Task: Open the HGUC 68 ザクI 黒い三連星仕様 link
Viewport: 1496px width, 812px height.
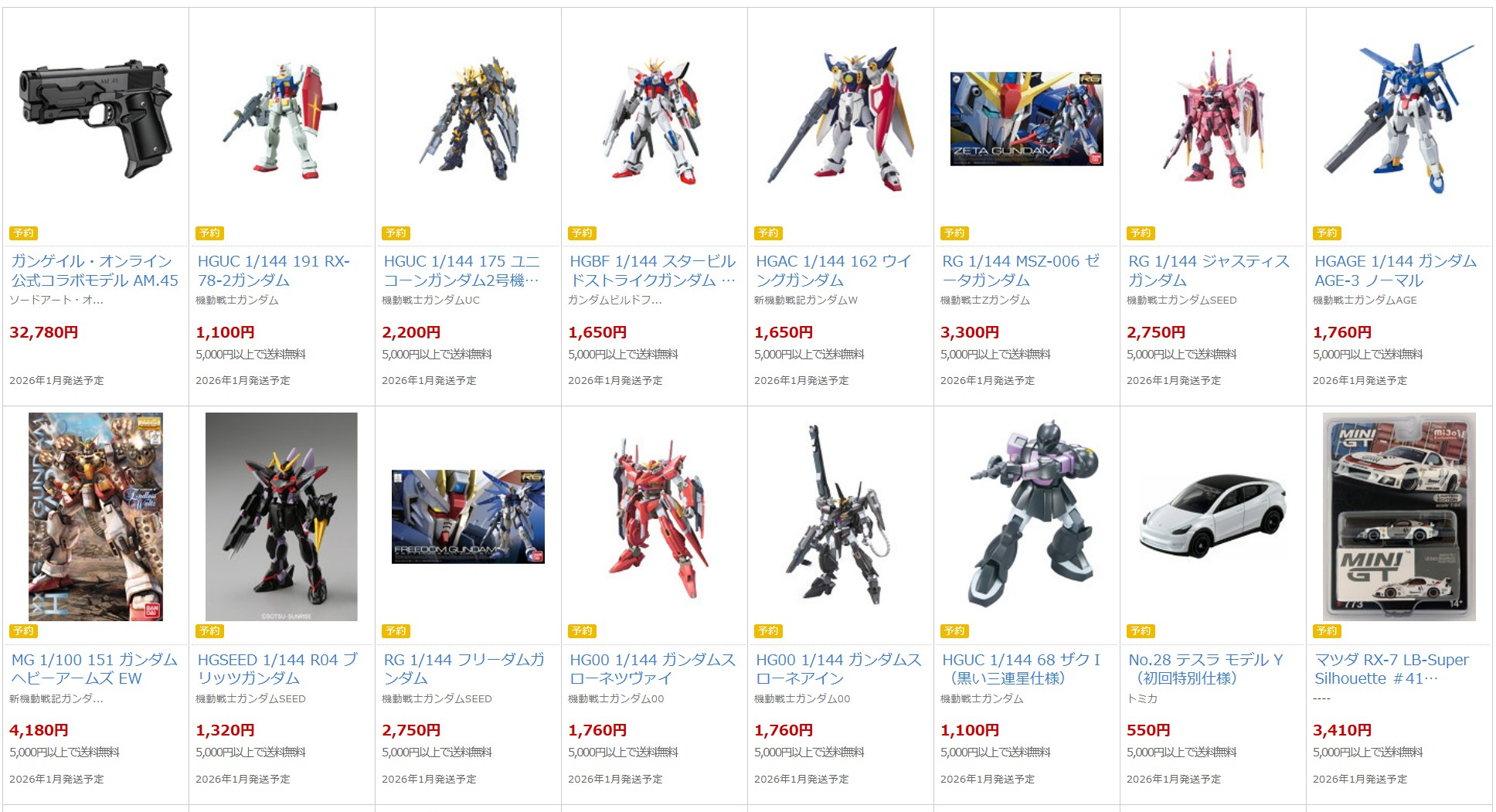Action: click(x=1022, y=669)
